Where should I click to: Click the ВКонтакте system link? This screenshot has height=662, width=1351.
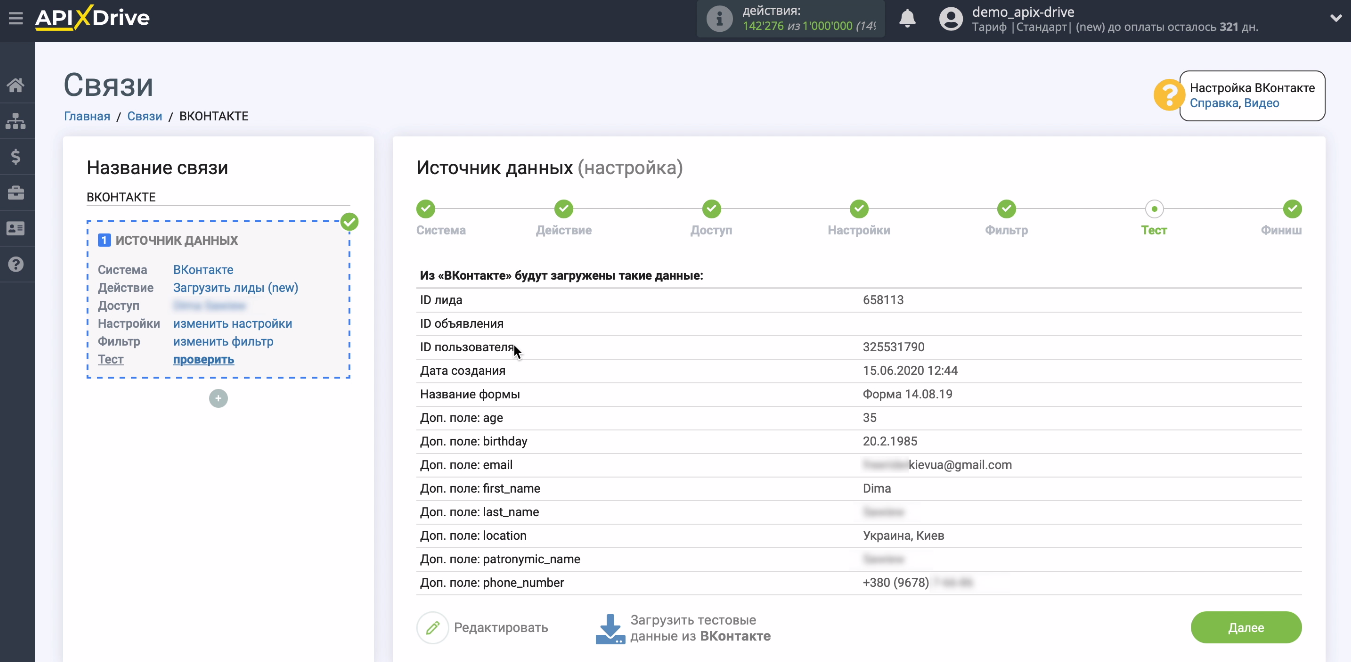(x=203, y=270)
